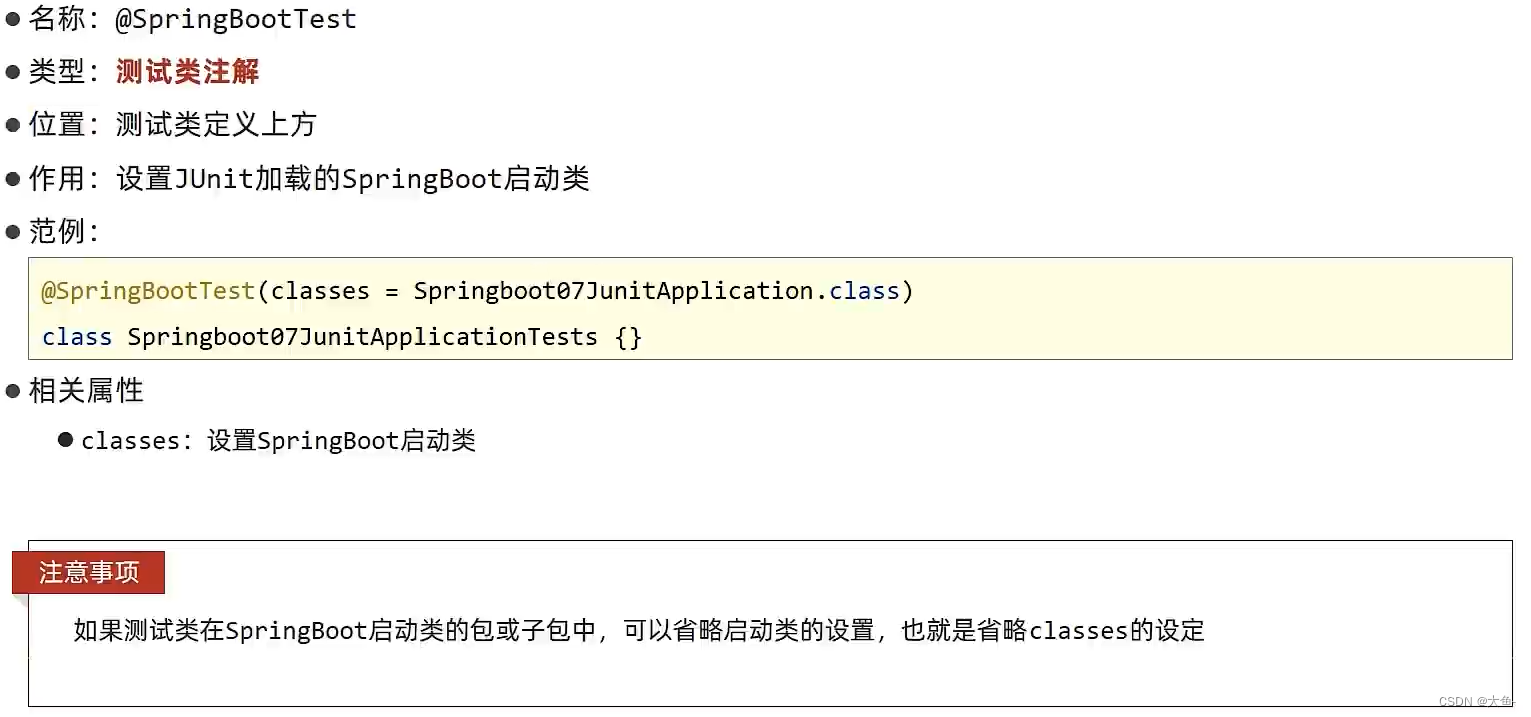The image size is (1531, 717).
Task: Click the note sentence about omitting classes
Action: pos(640,631)
